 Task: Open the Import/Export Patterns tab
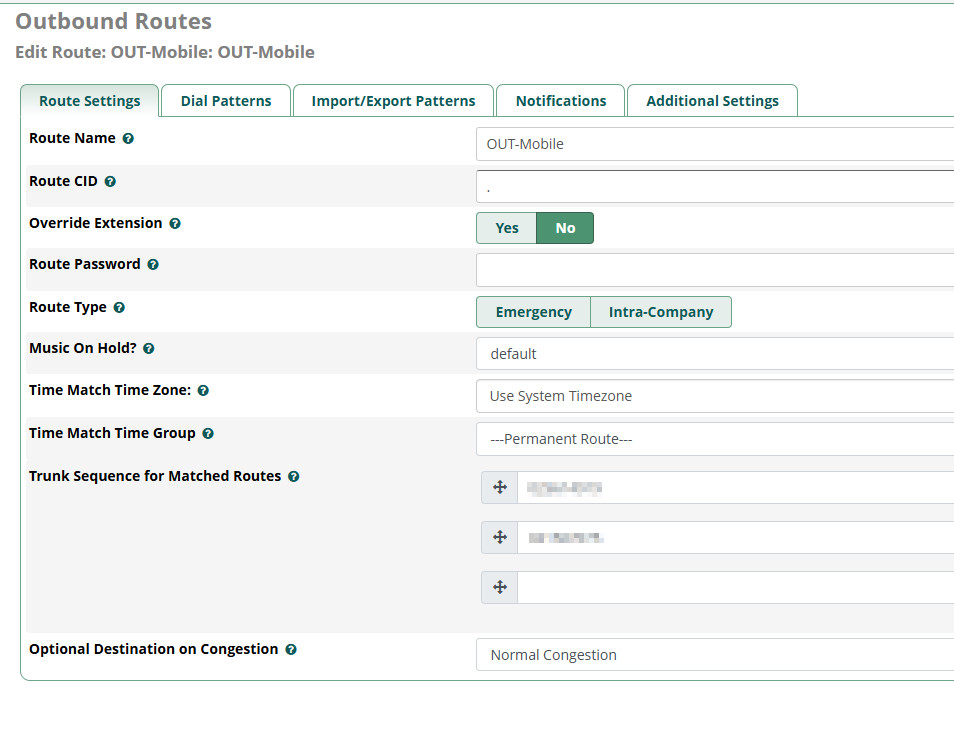pos(393,101)
